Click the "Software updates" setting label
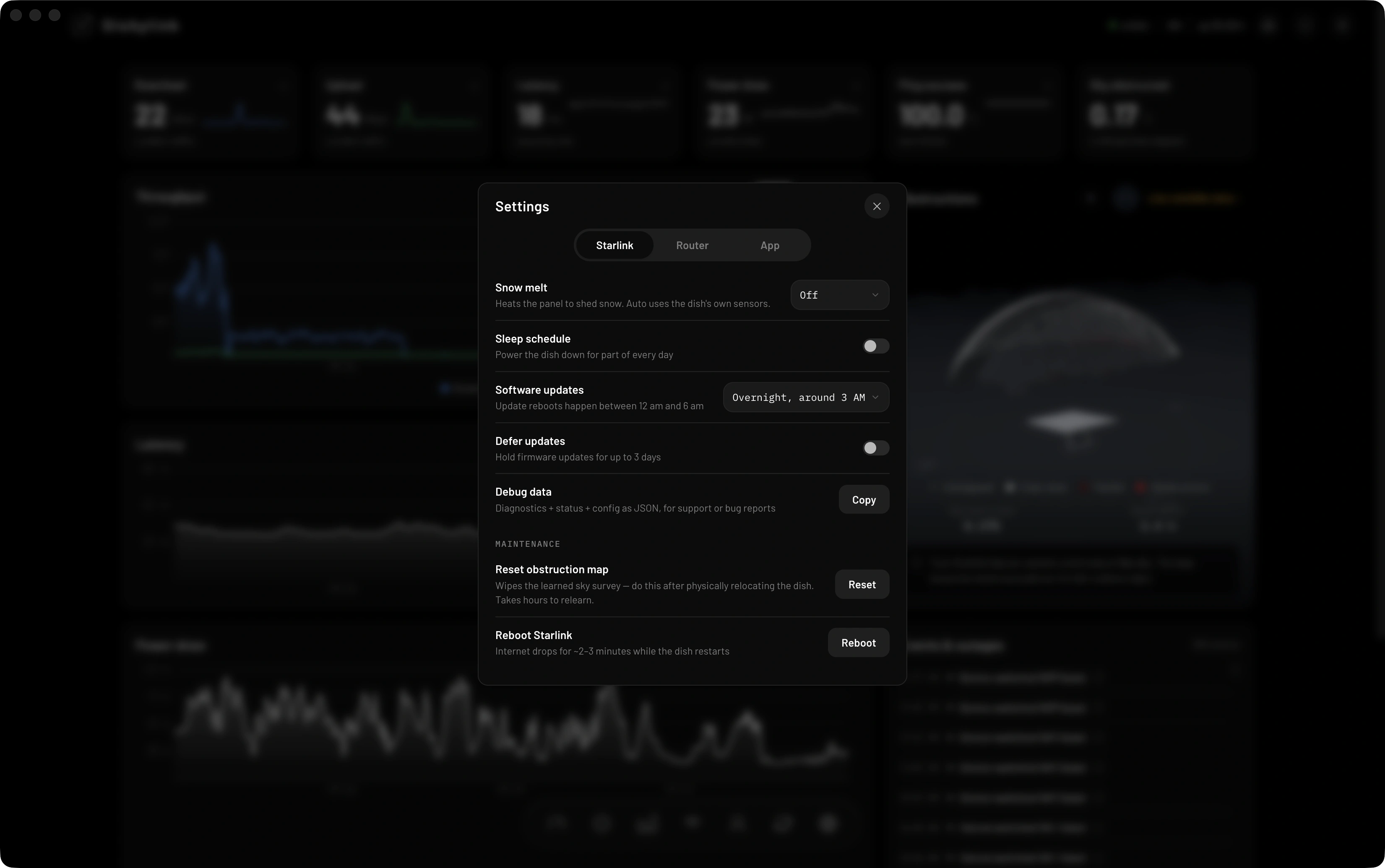The height and width of the screenshot is (868, 1385). coord(539,390)
